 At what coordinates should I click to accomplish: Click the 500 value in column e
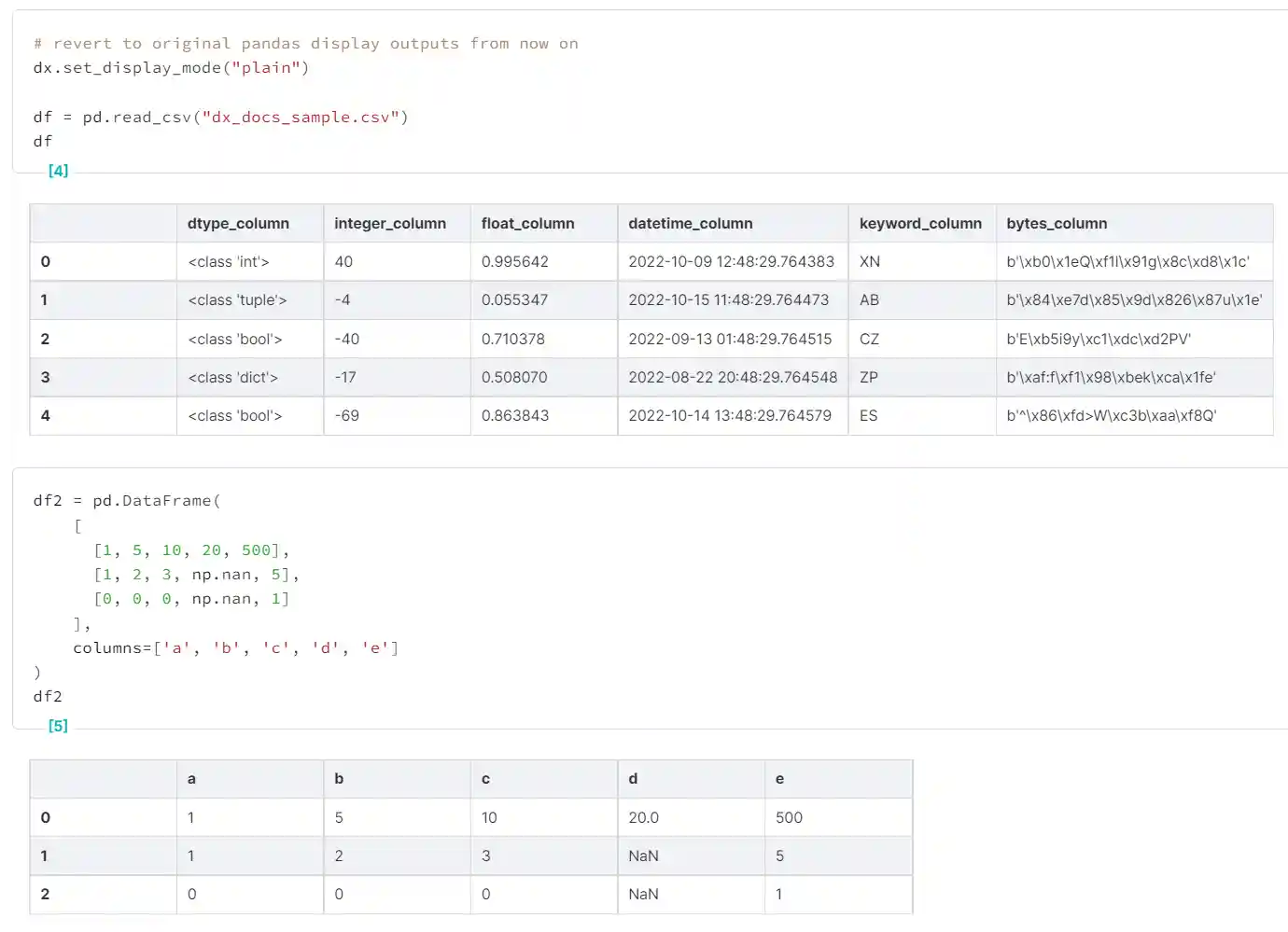click(789, 818)
